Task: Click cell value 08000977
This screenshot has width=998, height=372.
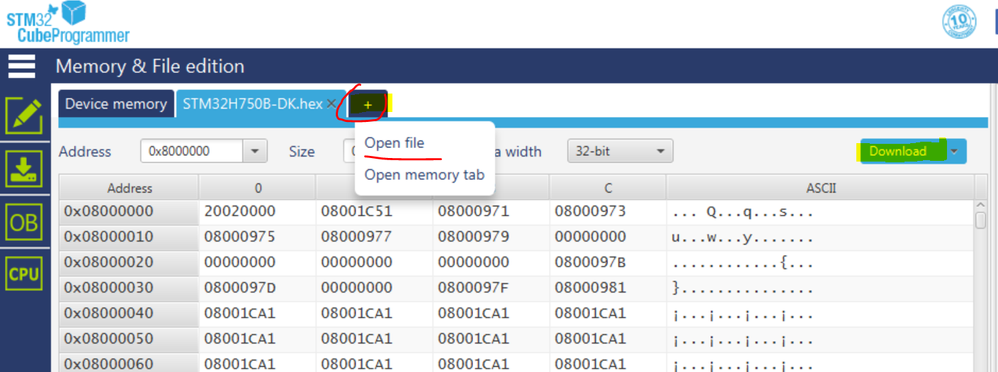Action: pyautogui.click(x=356, y=237)
